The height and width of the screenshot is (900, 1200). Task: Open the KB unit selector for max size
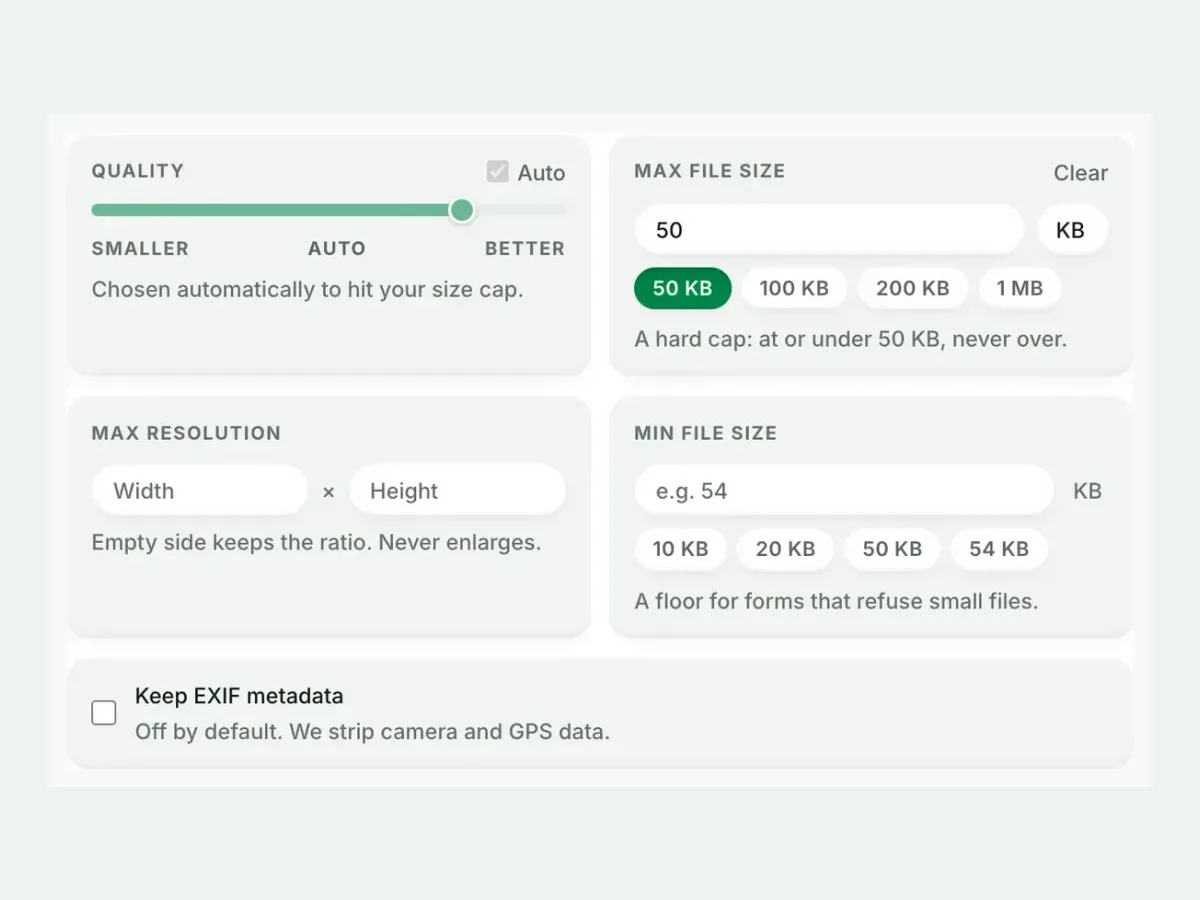(1072, 230)
